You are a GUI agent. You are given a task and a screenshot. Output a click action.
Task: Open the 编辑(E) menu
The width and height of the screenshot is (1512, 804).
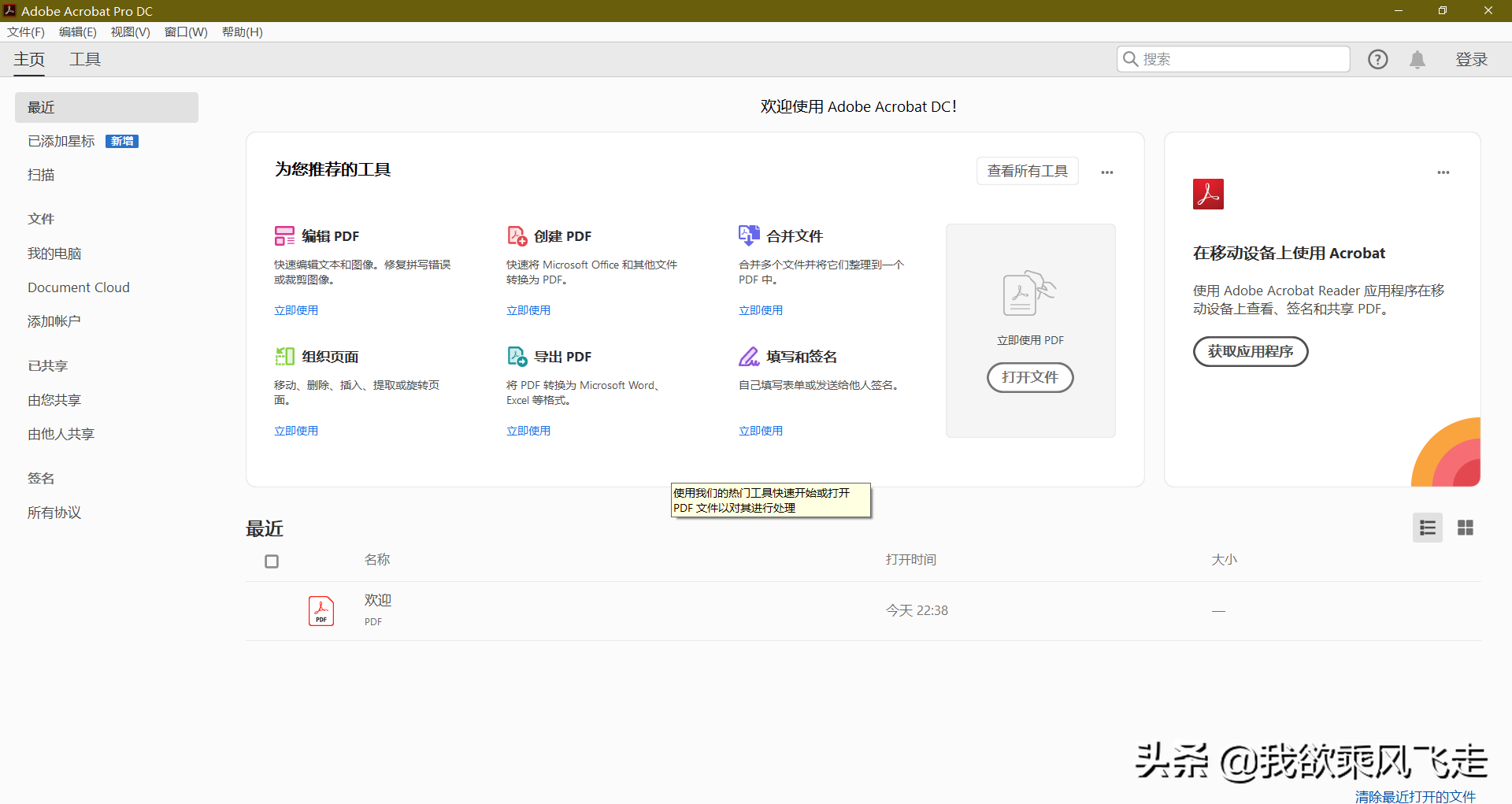point(78,31)
